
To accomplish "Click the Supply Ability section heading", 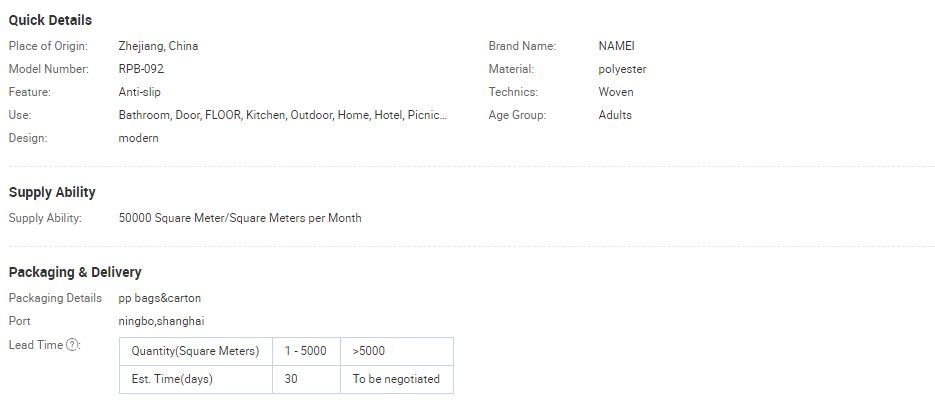I will pos(52,192).
